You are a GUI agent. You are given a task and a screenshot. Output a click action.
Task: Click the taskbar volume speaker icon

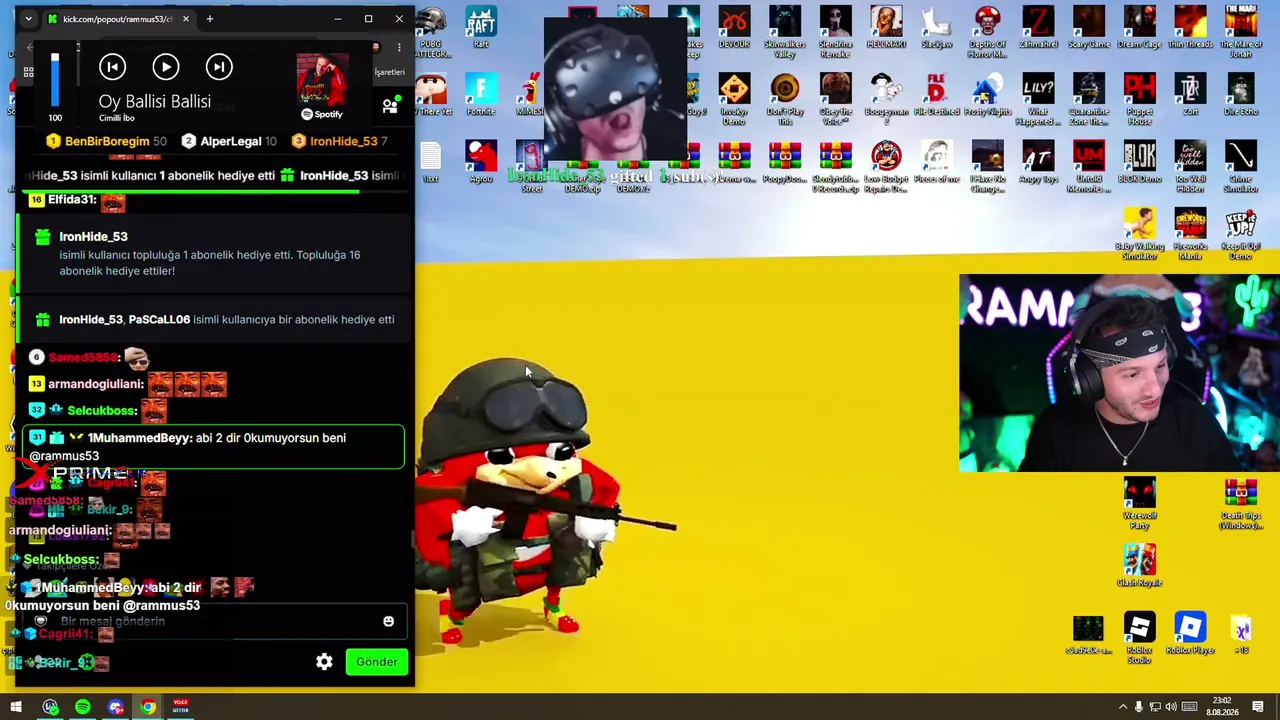[1171, 708]
